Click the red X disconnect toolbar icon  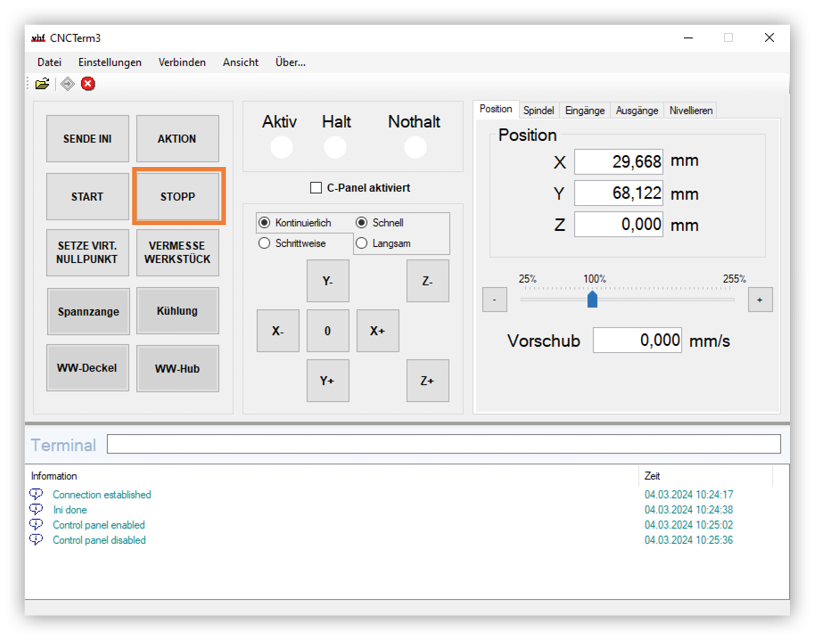point(88,84)
